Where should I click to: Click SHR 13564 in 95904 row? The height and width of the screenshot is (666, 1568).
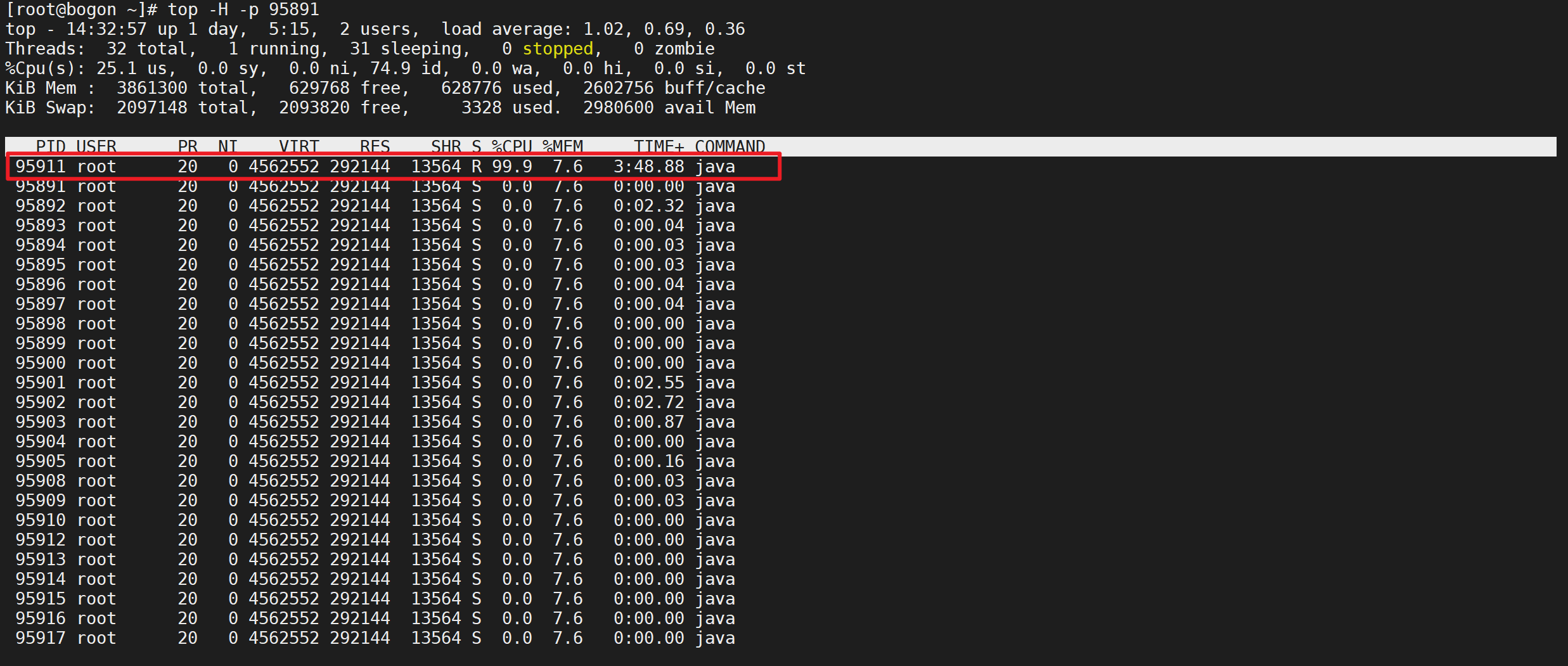pyautogui.click(x=436, y=442)
